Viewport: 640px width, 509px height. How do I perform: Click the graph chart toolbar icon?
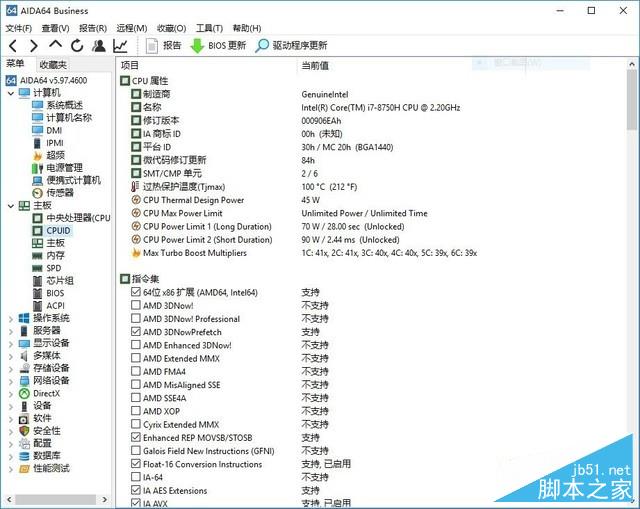click(120, 45)
